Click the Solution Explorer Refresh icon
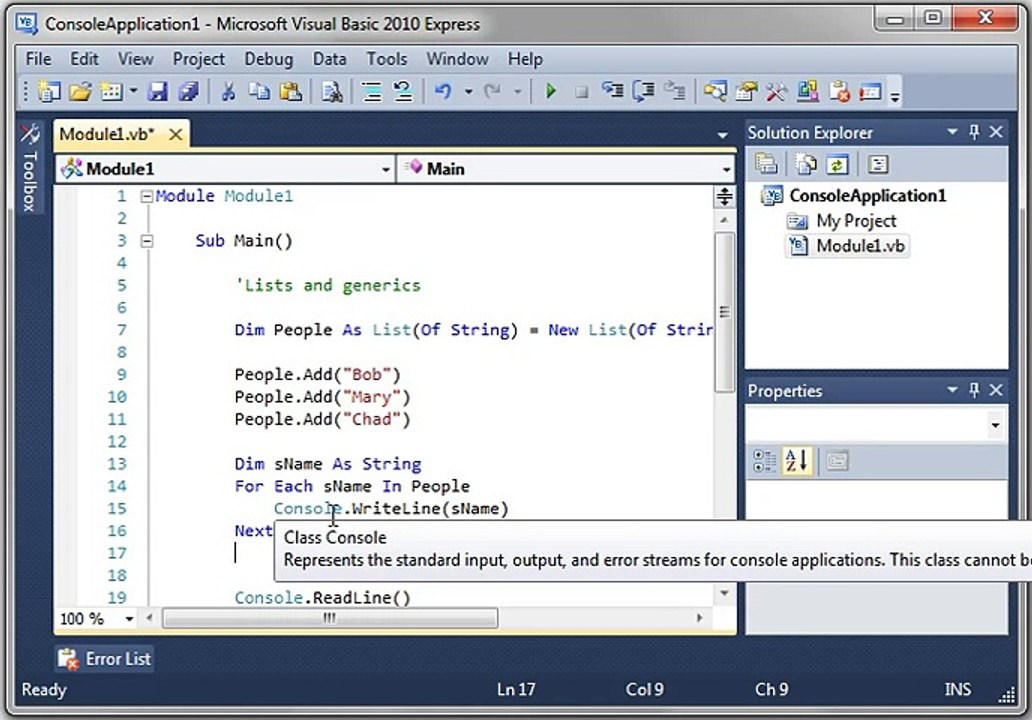The width and height of the screenshot is (1032, 720). 837,164
